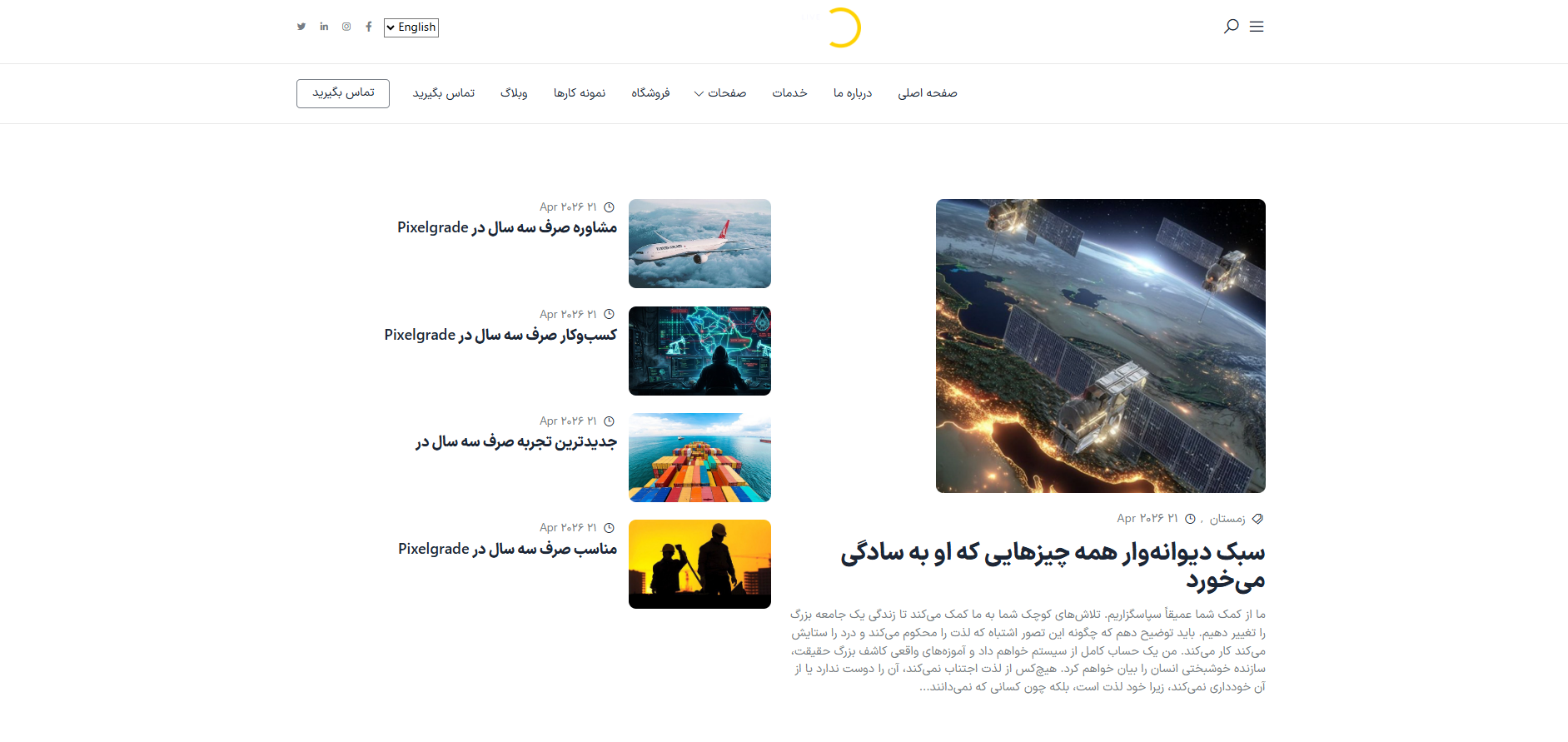This screenshot has width=1568, height=742.
Task: Open the search magnifier icon
Action: (x=1231, y=27)
